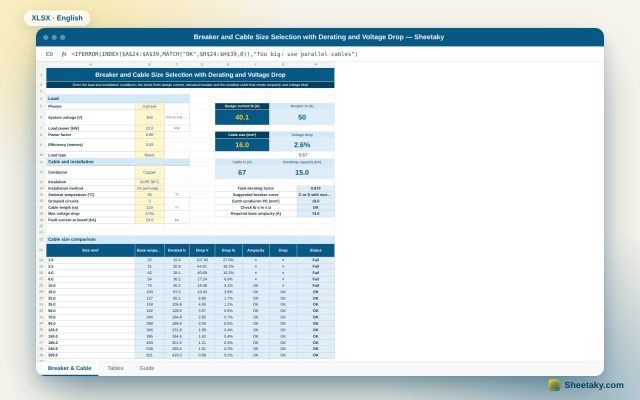Select the Voltage drop result 2.6% cell
640x400 pixels.
302,145
